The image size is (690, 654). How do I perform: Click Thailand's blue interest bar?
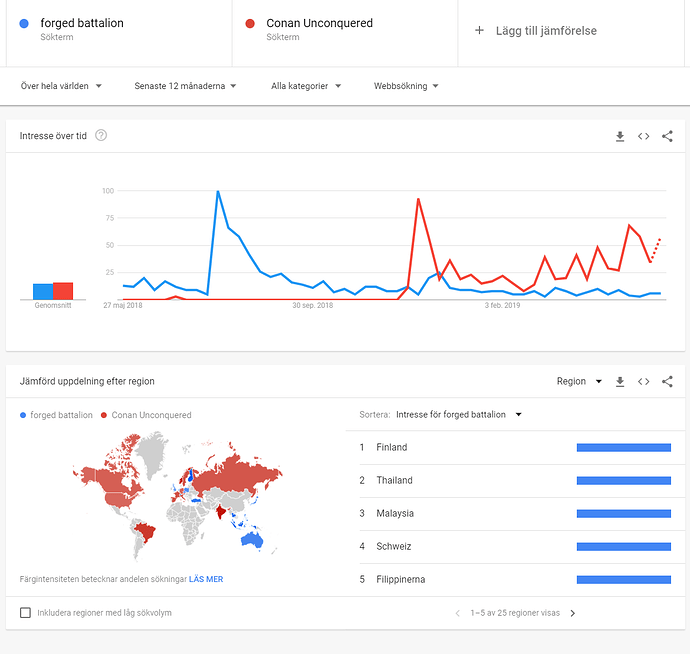[624, 481]
